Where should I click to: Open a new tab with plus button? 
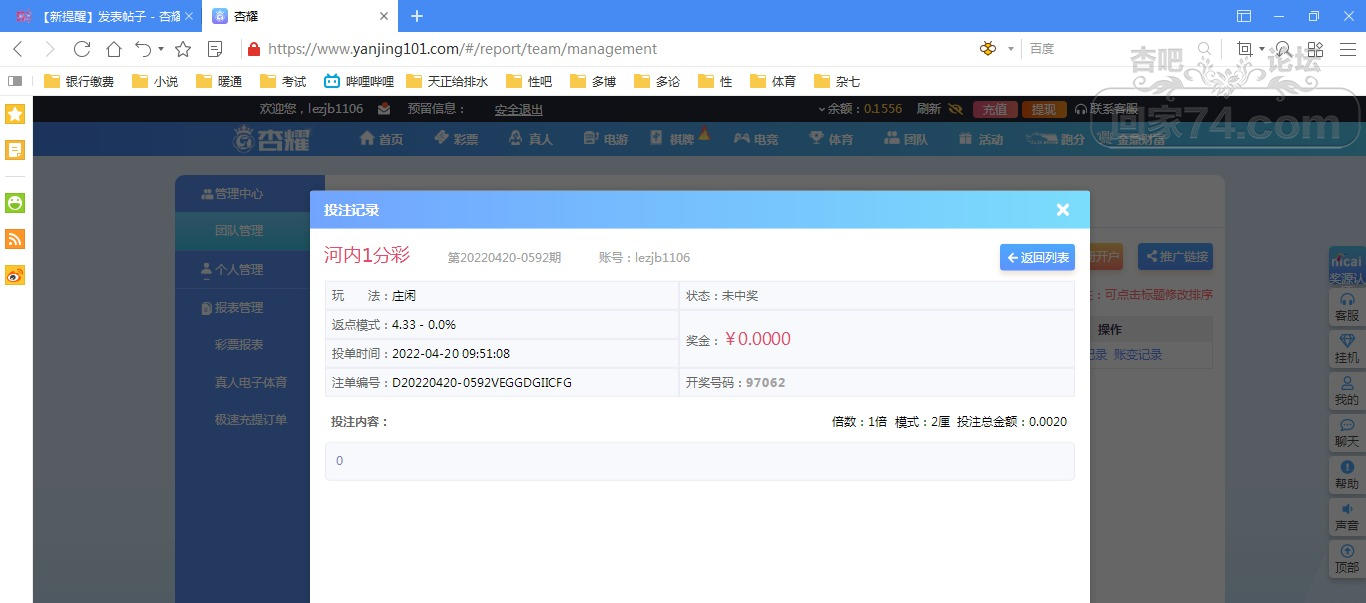point(417,16)
